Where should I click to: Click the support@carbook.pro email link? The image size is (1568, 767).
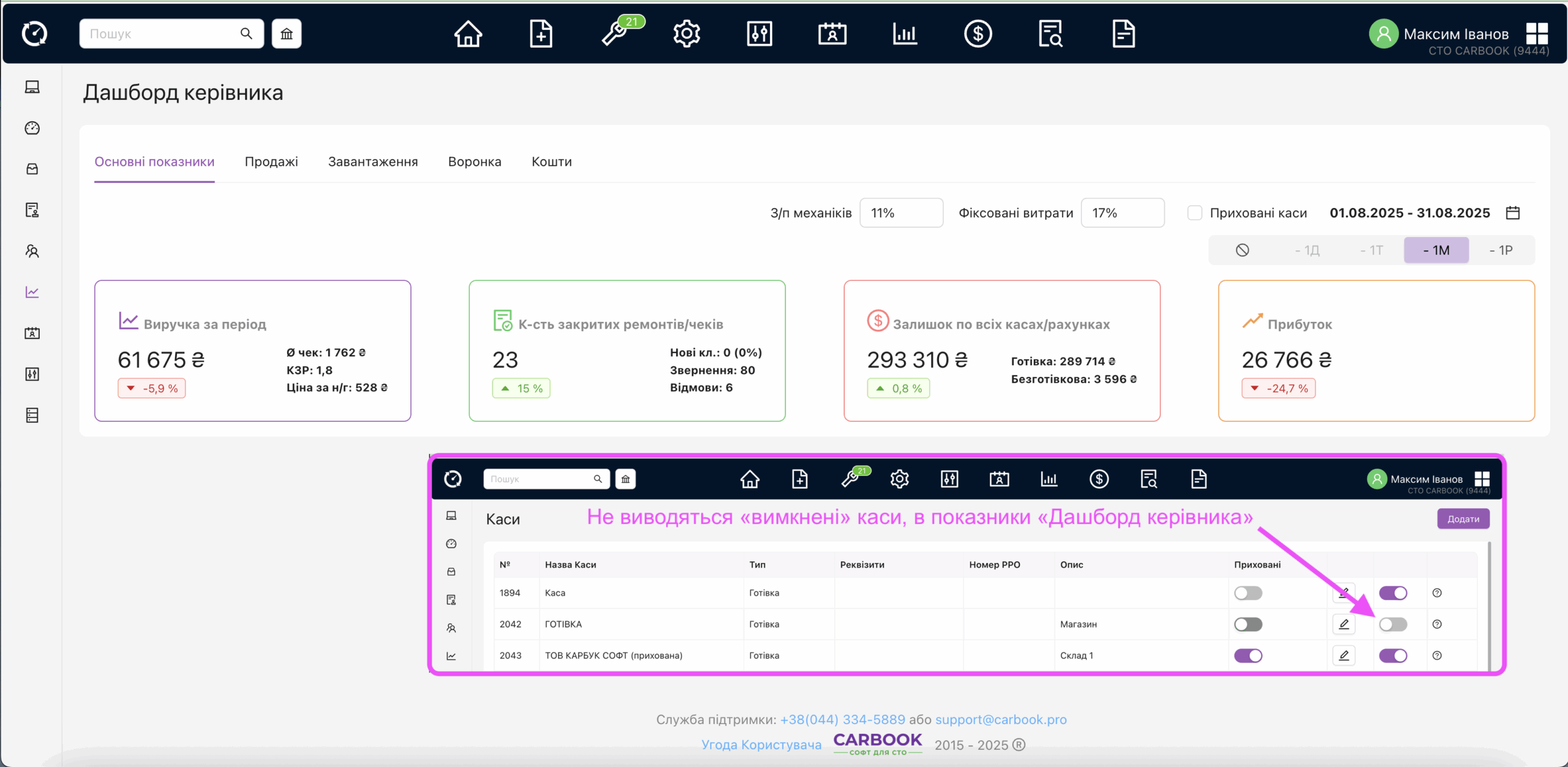1001,719
